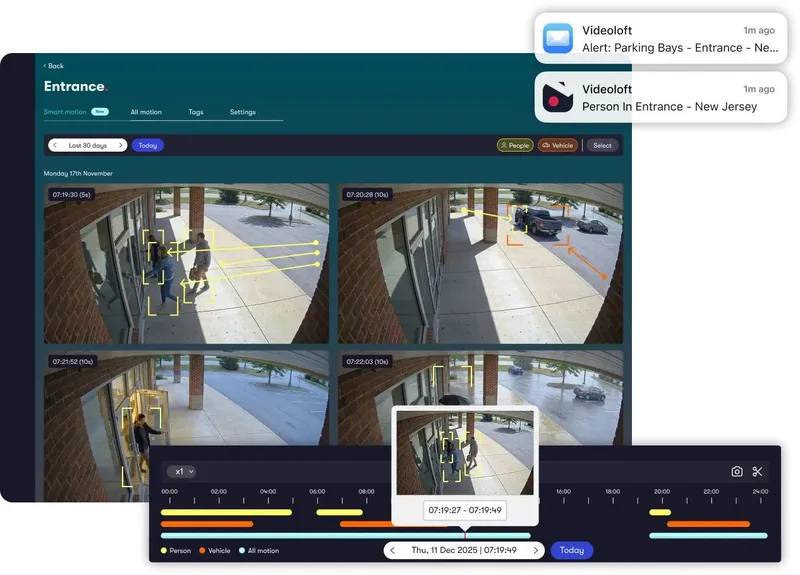Click the red playhead on the timeline

point(464,534)
